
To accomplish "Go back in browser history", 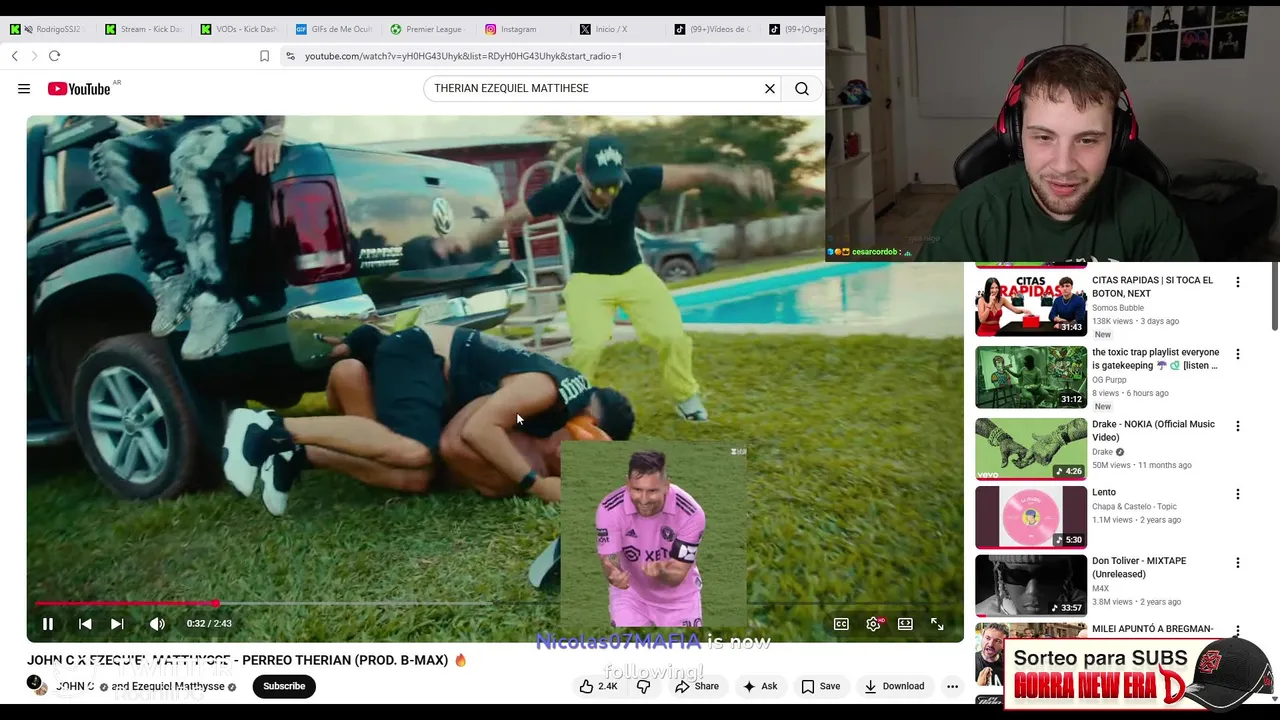I will pos(15,56).
